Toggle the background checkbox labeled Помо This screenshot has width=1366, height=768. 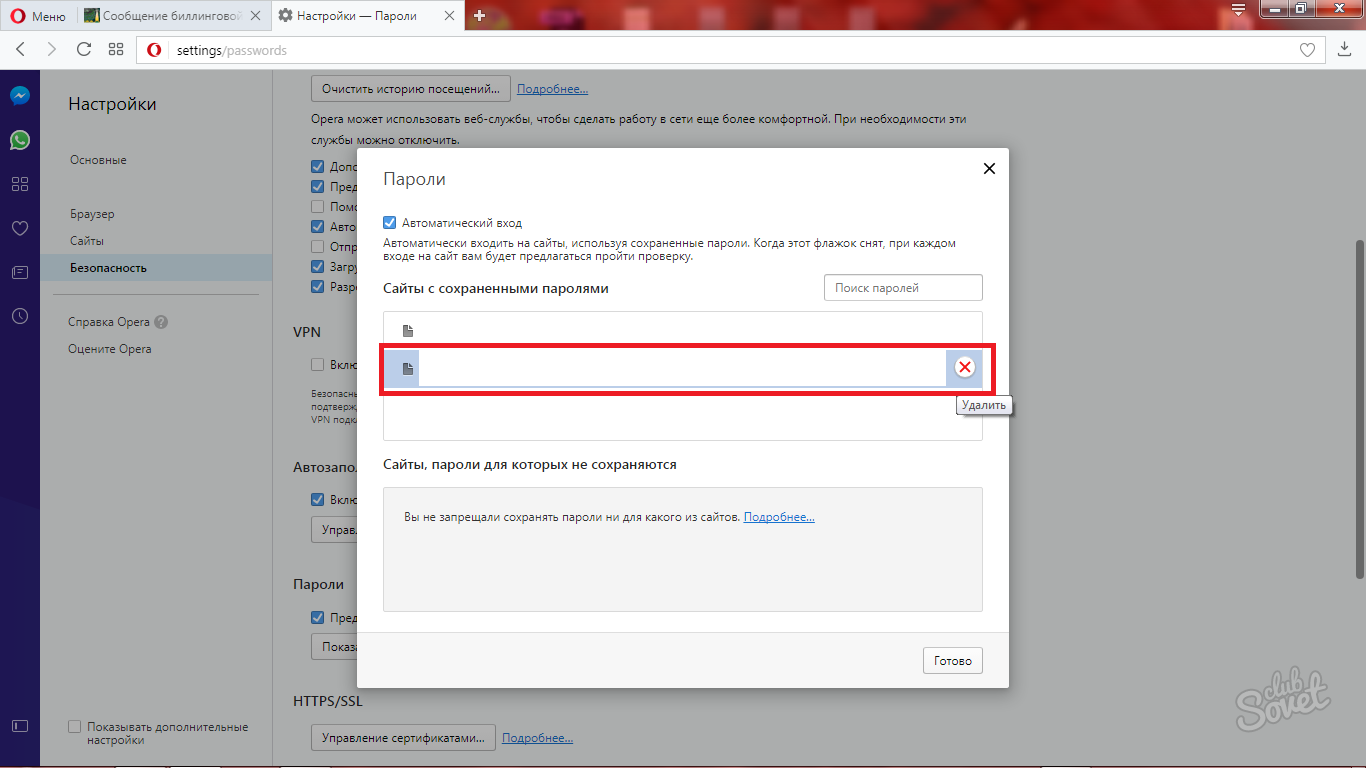click(317, 207)
